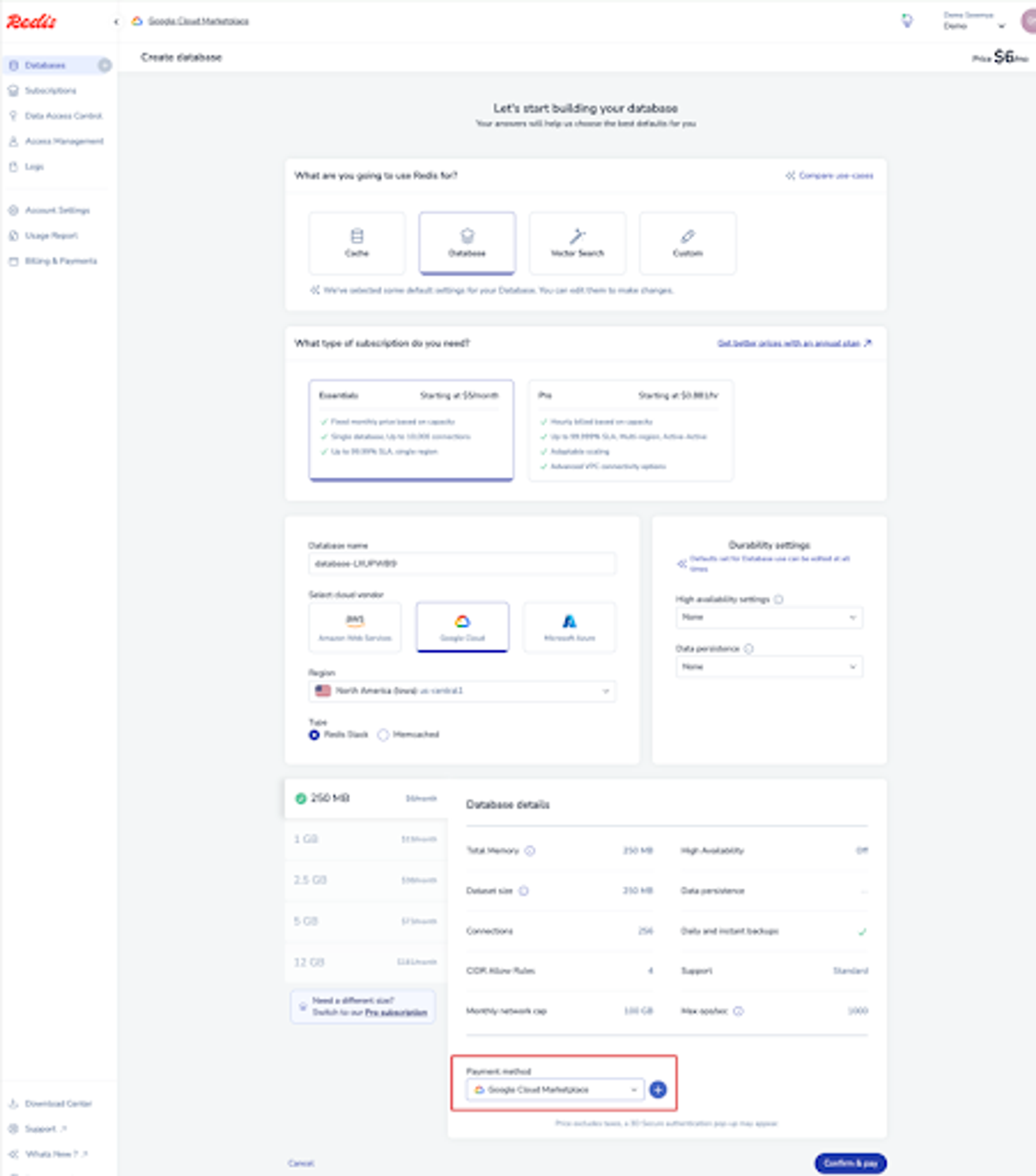
Task: Select the Redis Stack radio button
Action: pos(314,735)
